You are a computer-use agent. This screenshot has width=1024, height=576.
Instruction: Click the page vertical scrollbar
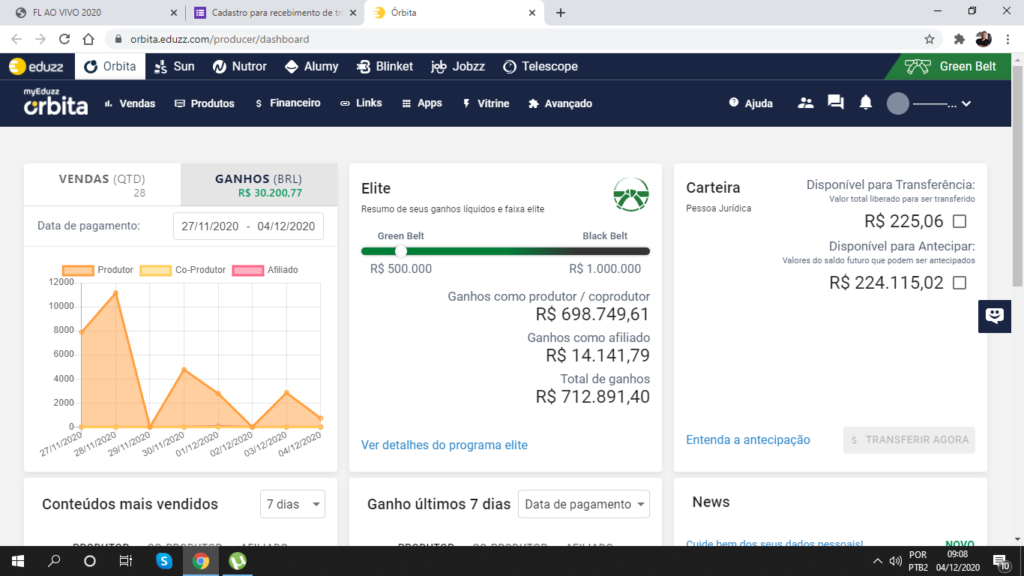click(1017, 176)
